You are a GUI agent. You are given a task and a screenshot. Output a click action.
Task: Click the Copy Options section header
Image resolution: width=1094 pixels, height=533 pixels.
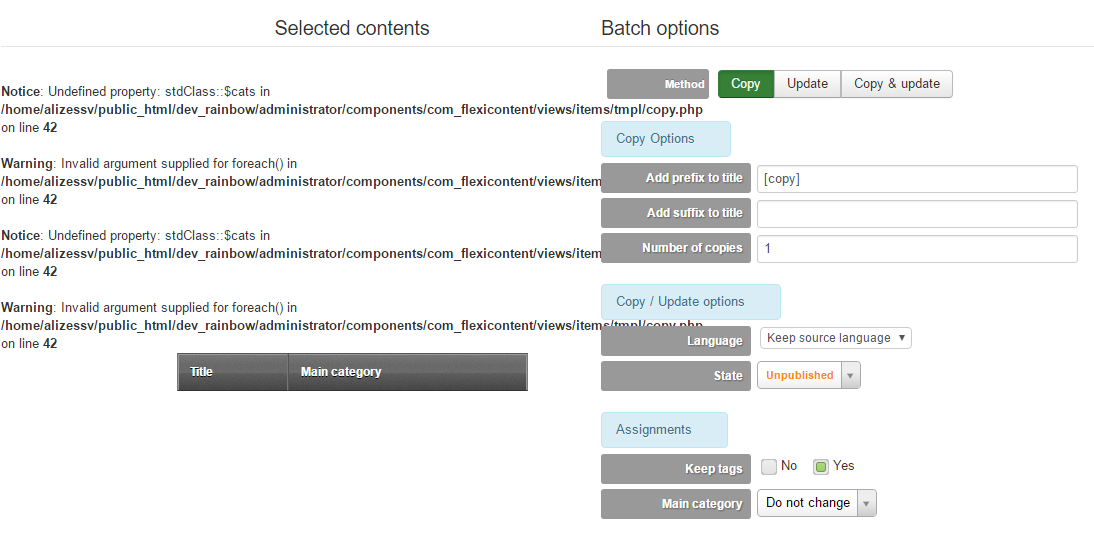pyautogui.click(x=666, y=139)
